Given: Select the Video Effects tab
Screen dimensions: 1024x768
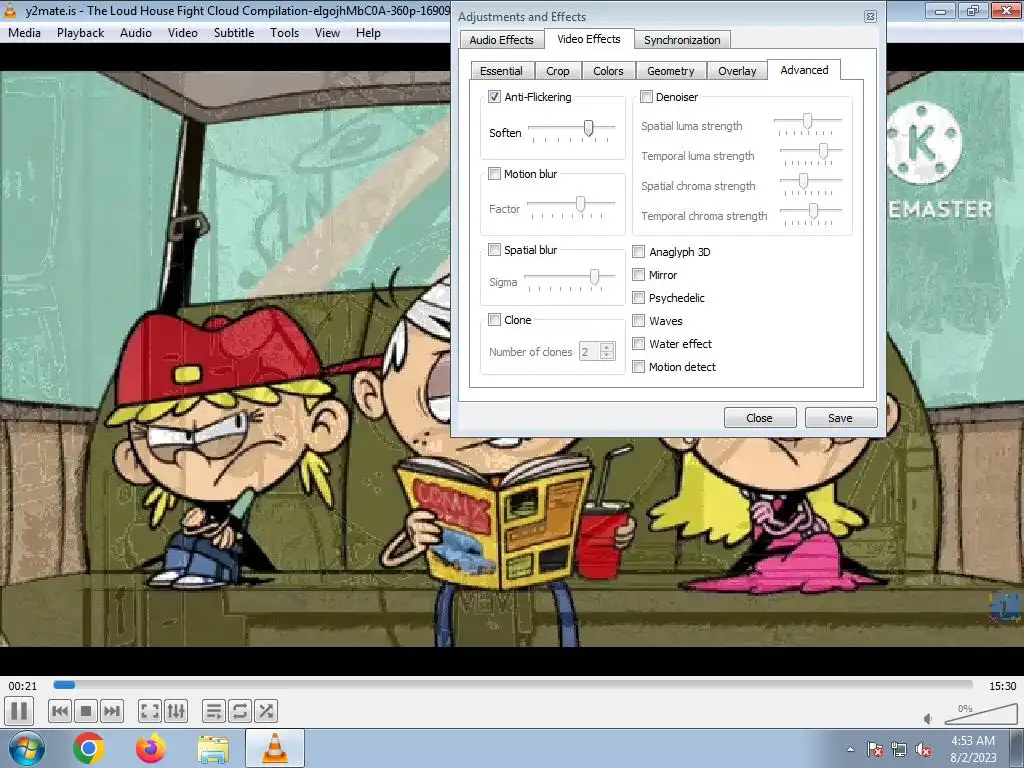Looking at the screenshot, I should [x=588, y=39].
